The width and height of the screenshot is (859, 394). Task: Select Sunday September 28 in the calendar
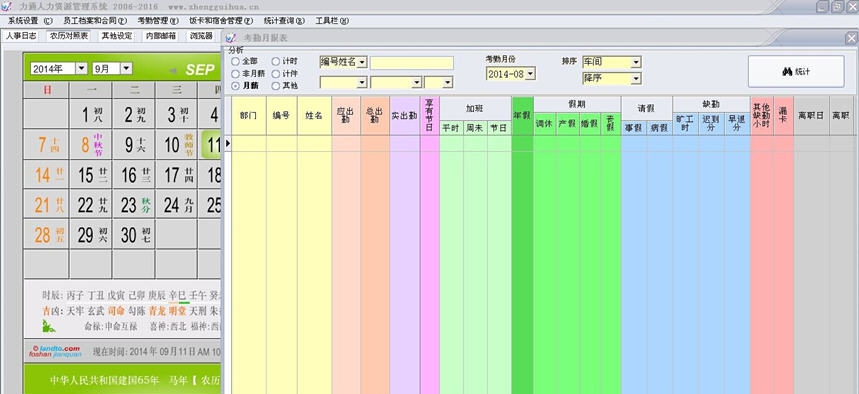46,235
